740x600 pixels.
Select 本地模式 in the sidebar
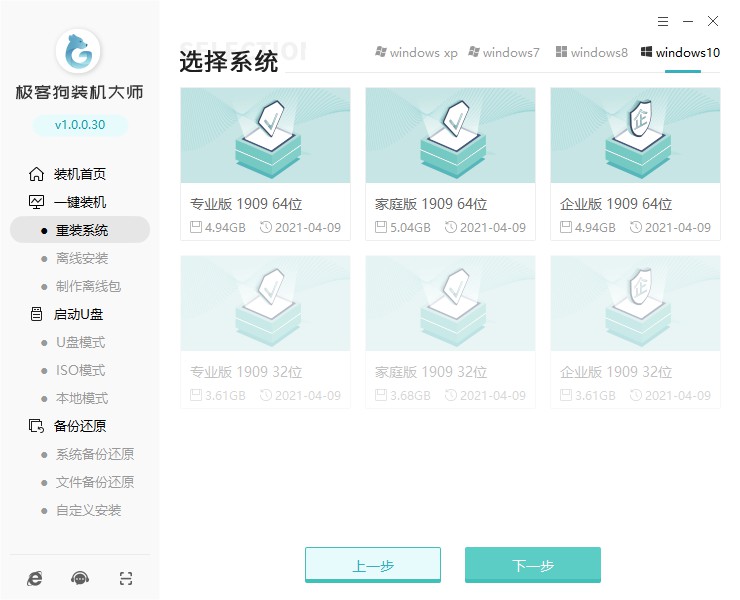coord(82,398)
